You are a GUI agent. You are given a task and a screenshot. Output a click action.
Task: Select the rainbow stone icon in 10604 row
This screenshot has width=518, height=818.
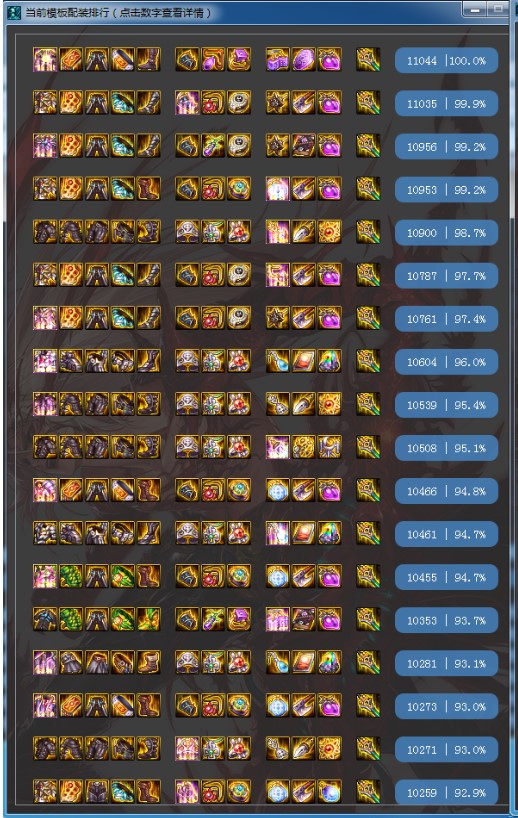[330, 360]
